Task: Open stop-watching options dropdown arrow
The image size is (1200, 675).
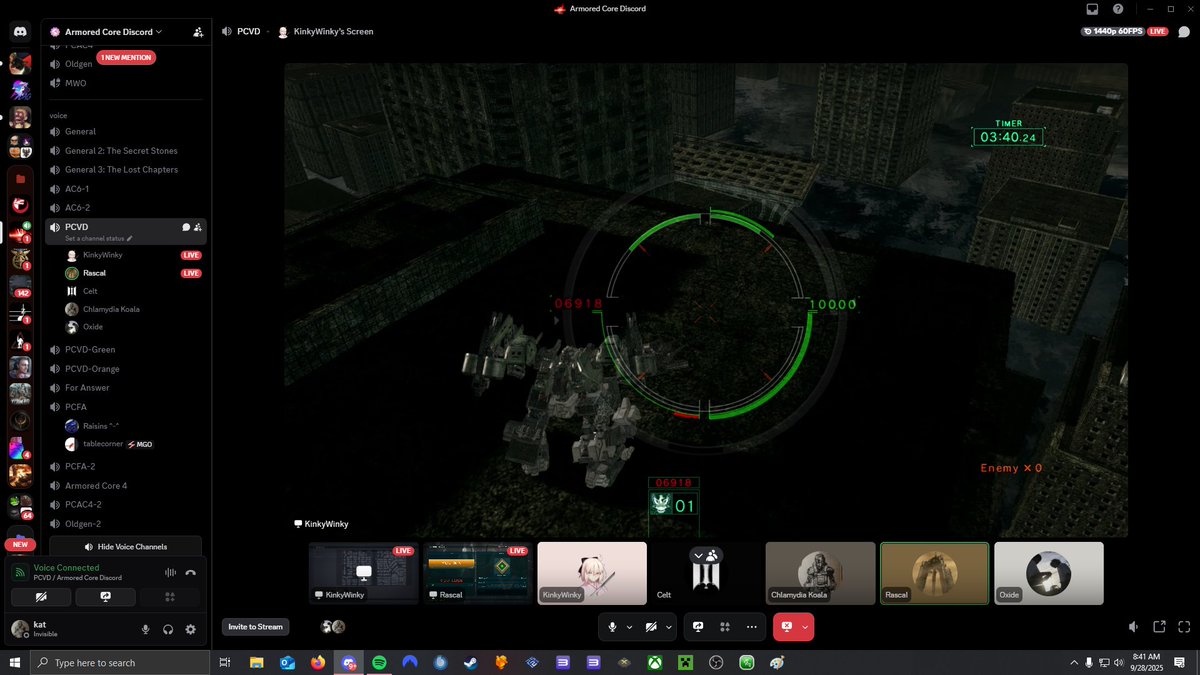Action: pos(806,627)
